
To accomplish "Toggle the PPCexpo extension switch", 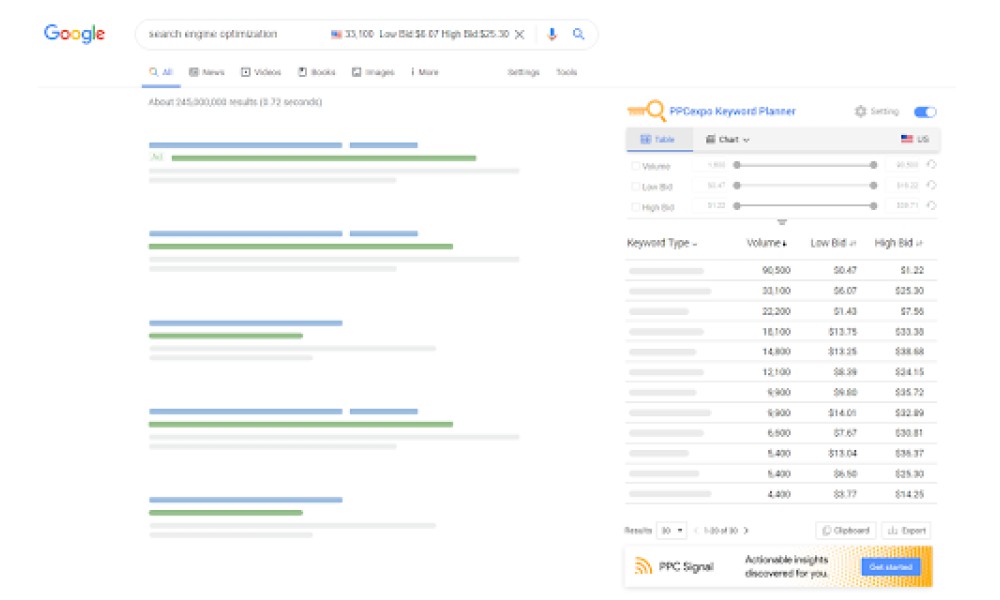I will 925,112.
